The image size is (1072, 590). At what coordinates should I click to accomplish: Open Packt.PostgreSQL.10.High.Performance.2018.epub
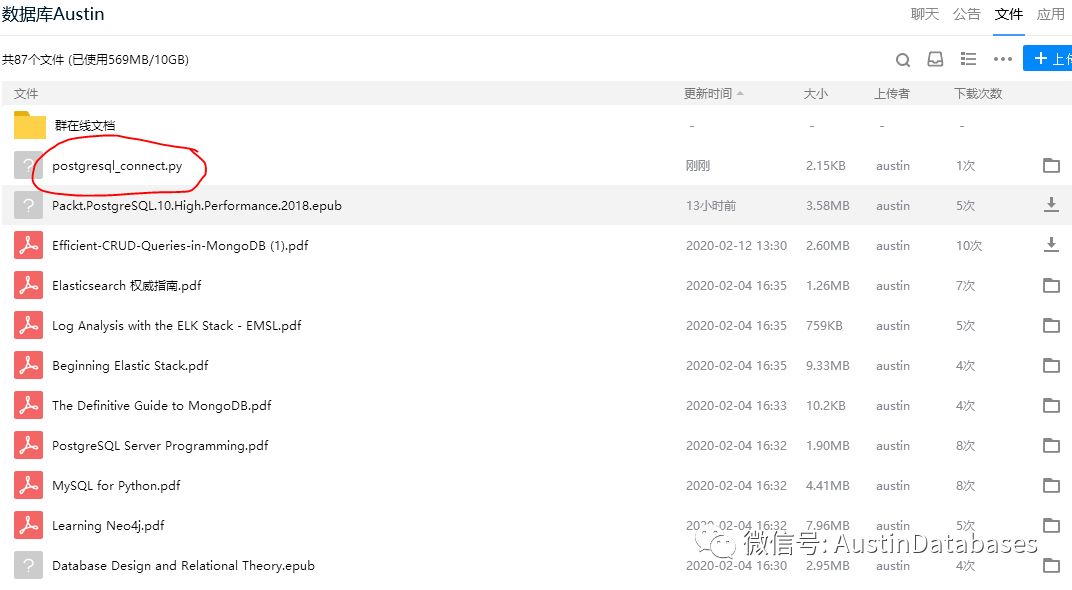pos(197,206)
